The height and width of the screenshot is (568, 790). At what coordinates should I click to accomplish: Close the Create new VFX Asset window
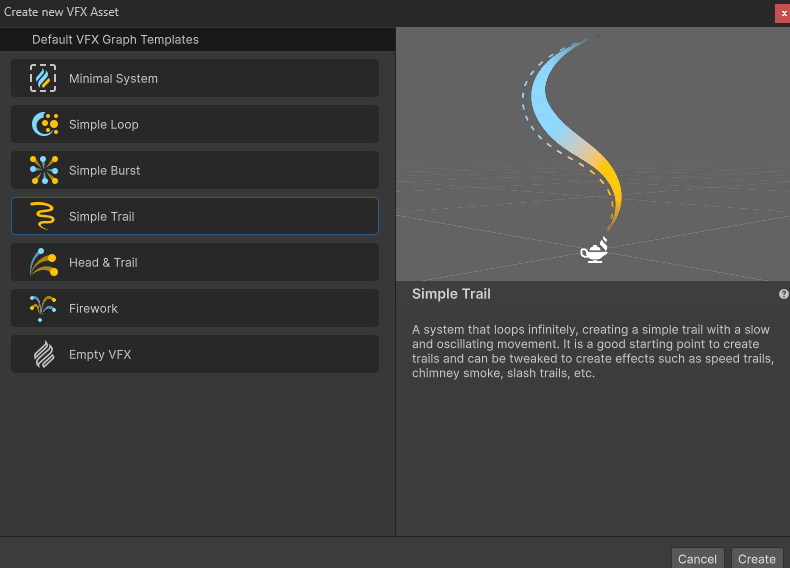[783, 14]
